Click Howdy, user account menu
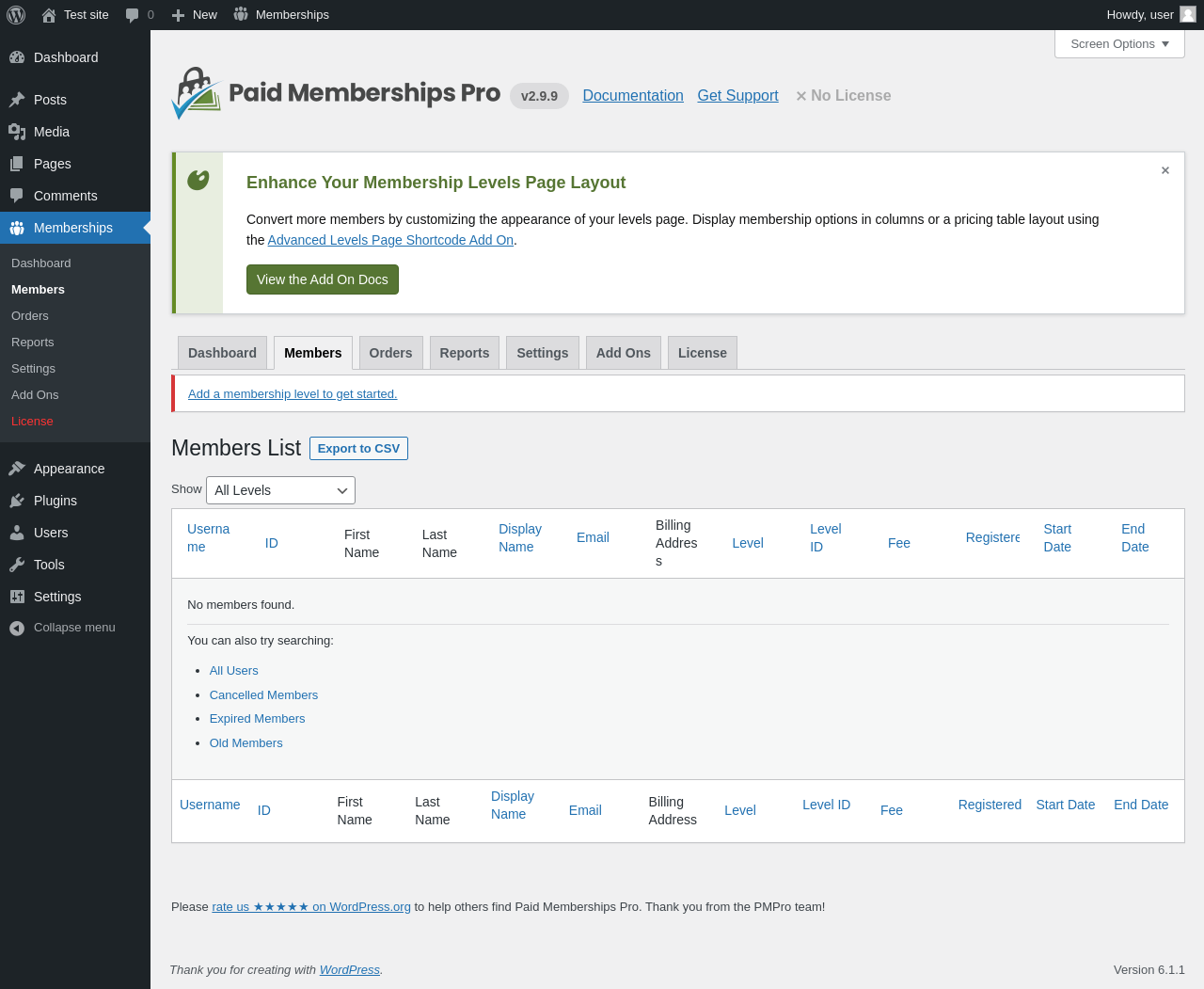The height and width of the screenshot is (989, 1204). (x=1151, y=15)
